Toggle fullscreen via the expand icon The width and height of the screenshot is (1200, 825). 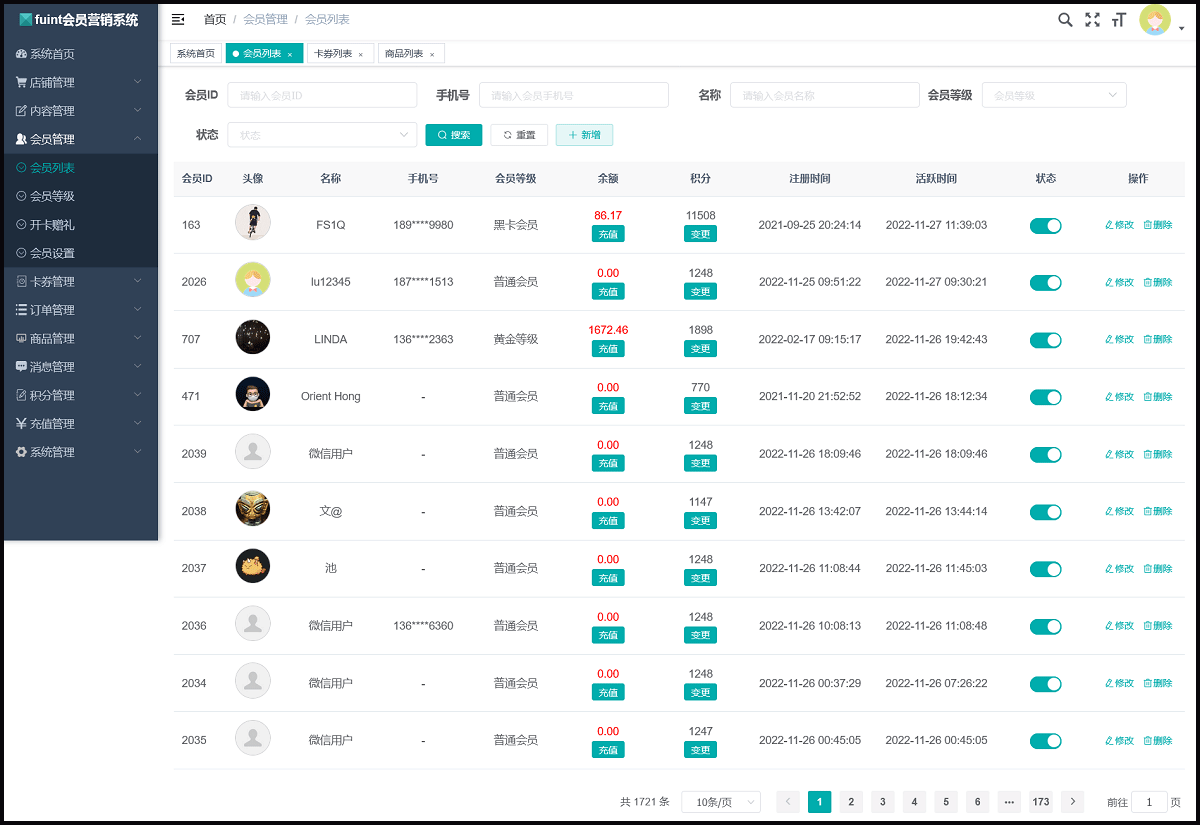pos(1092,19)
